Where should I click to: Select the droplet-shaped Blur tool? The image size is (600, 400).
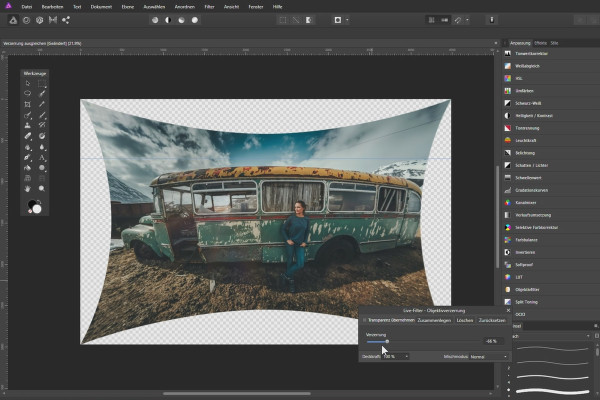pos(42,147)
